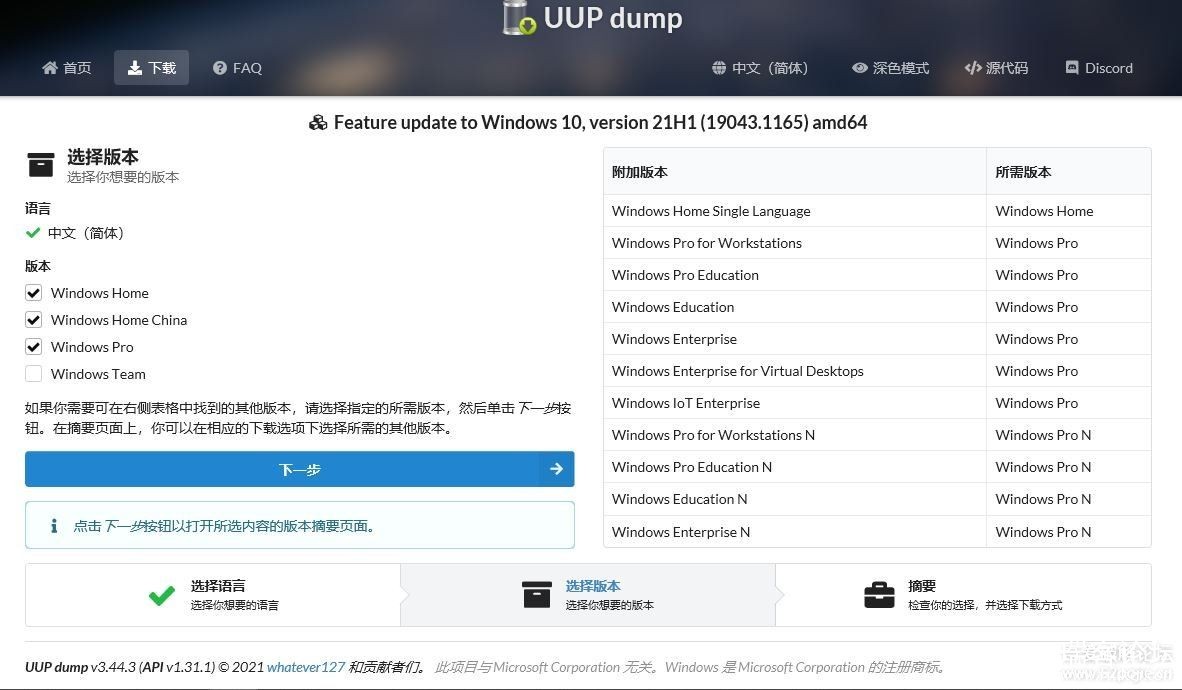Select Windows Home Single Language row
The height and width of the screenshot is (690, 1182).
tap(877, 211)
